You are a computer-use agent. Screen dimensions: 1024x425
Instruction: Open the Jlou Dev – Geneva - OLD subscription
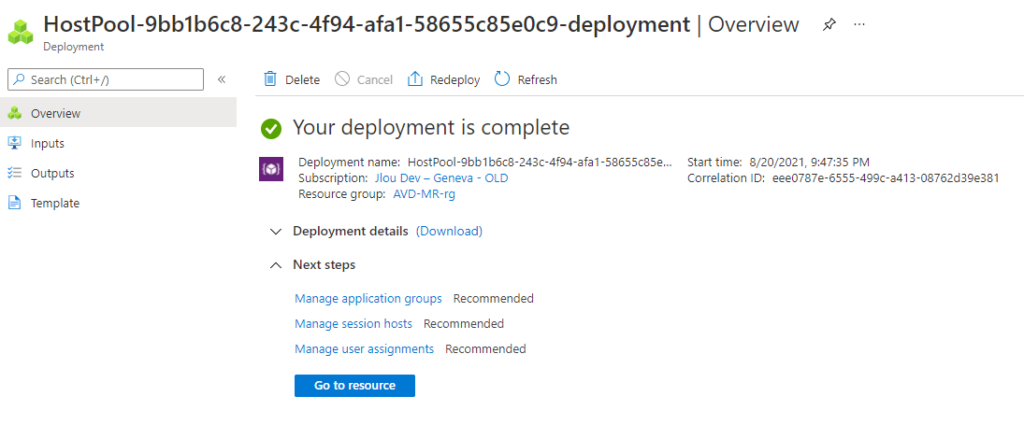[441, 178]
